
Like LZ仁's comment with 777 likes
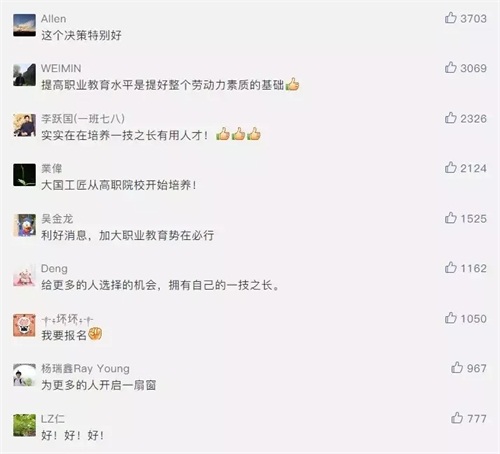click(457, 418)
